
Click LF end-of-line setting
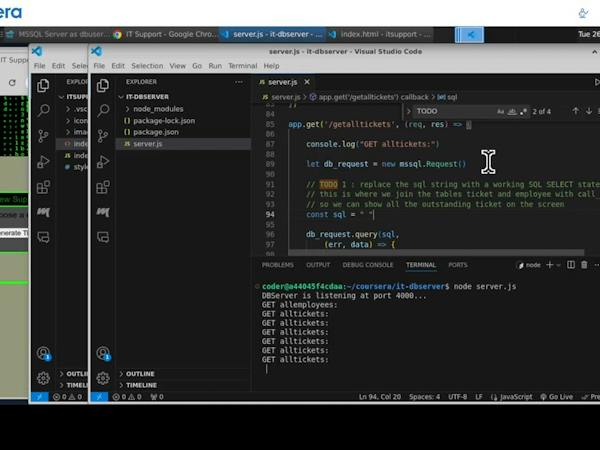[479, 397]
